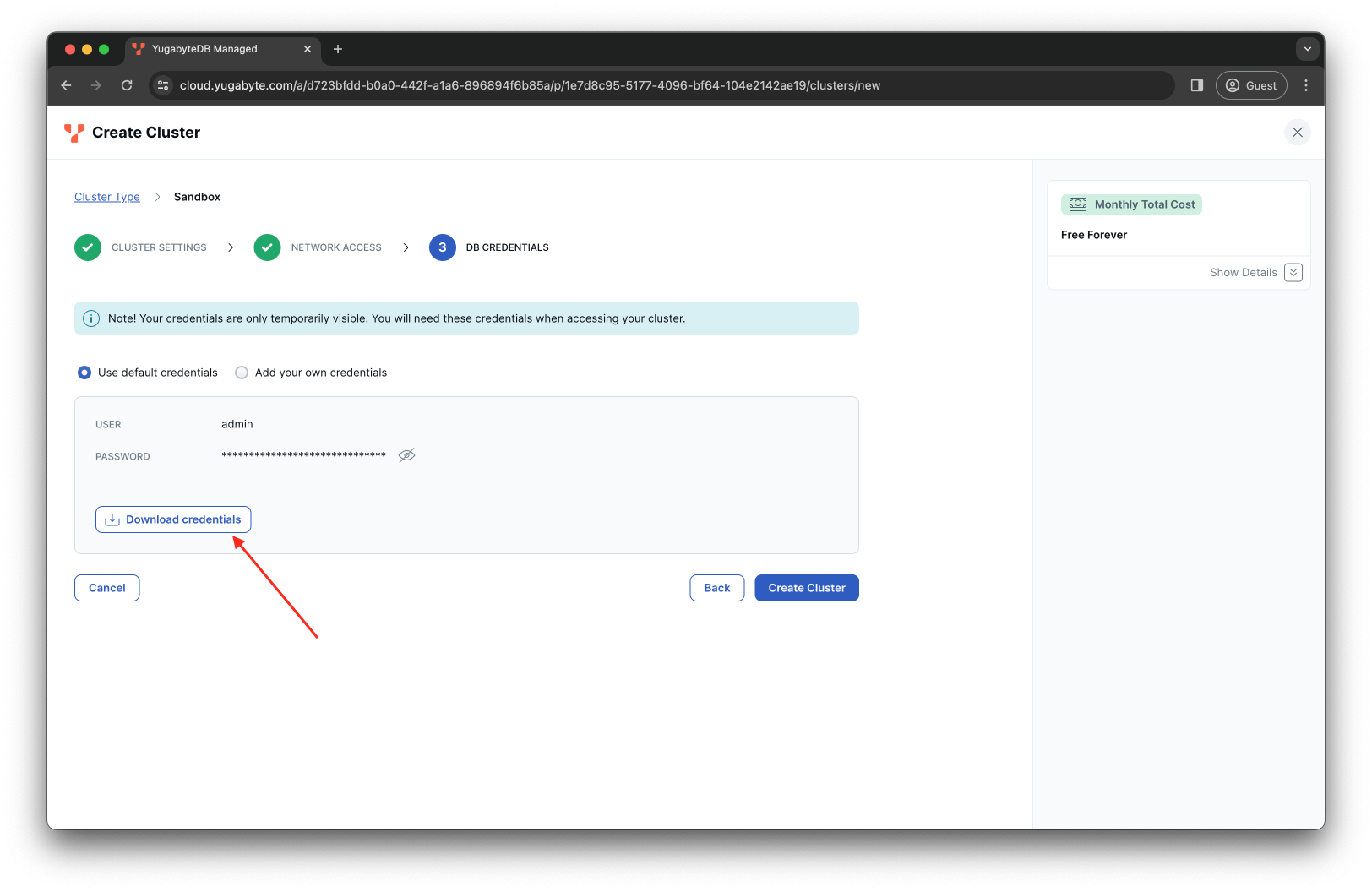Click the Create Cluster button

coord(806,587)
